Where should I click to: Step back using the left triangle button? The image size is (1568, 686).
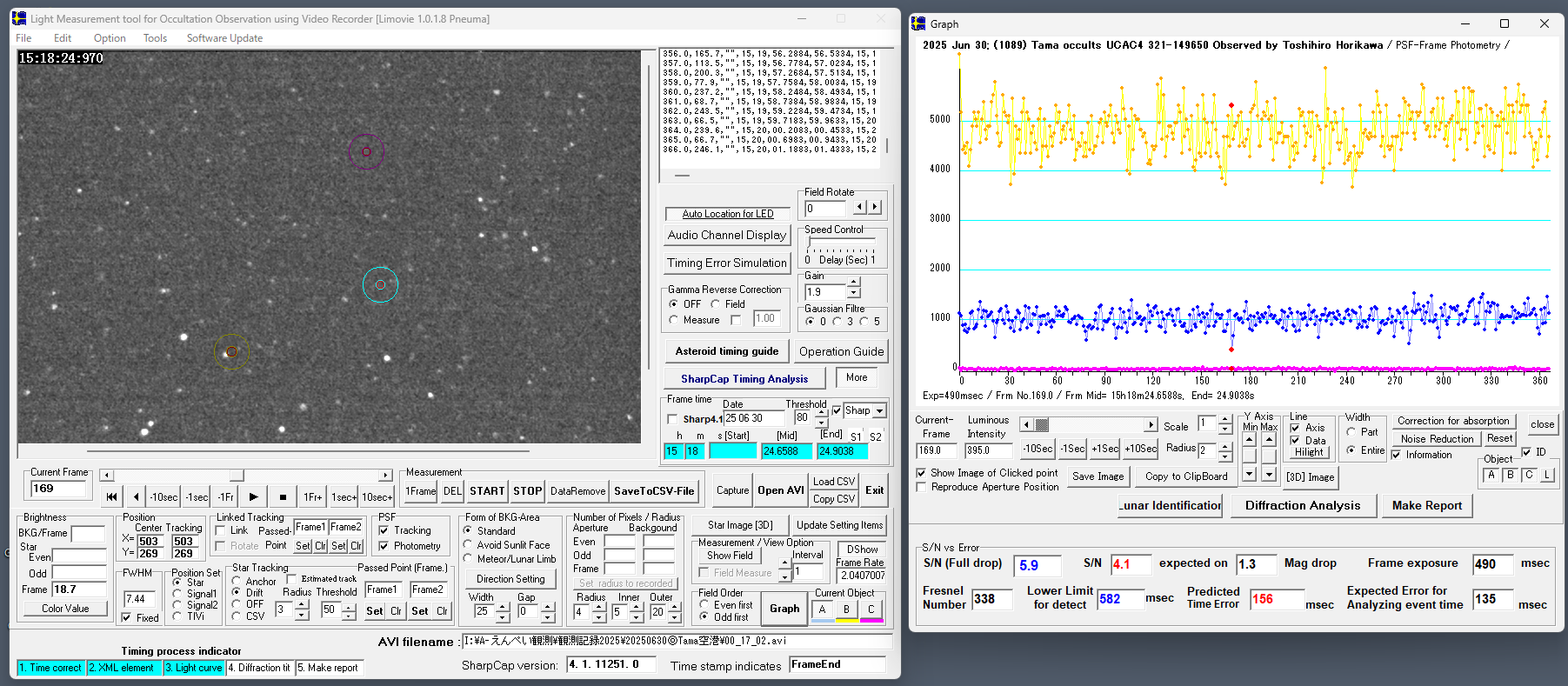137,497
